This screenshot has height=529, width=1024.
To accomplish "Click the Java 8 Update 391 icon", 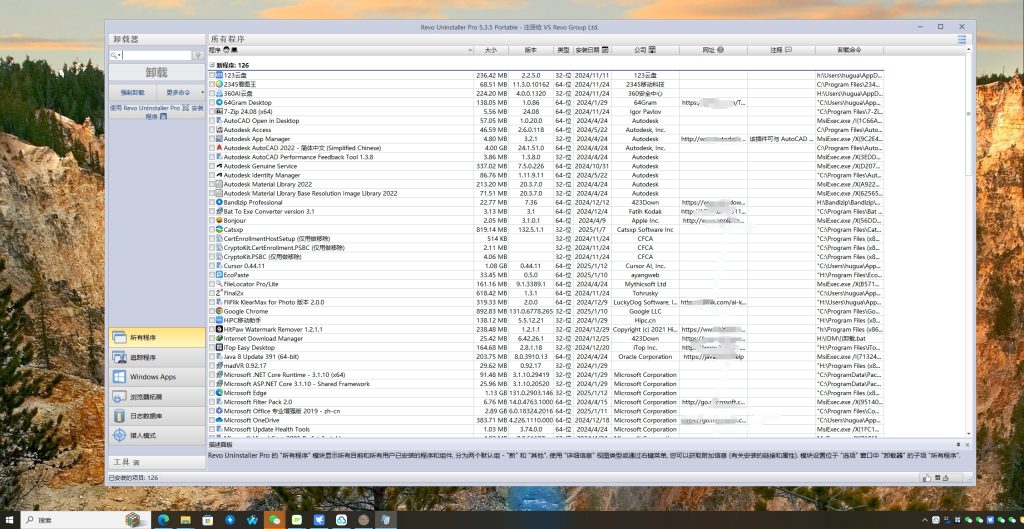I will [219, 357].
